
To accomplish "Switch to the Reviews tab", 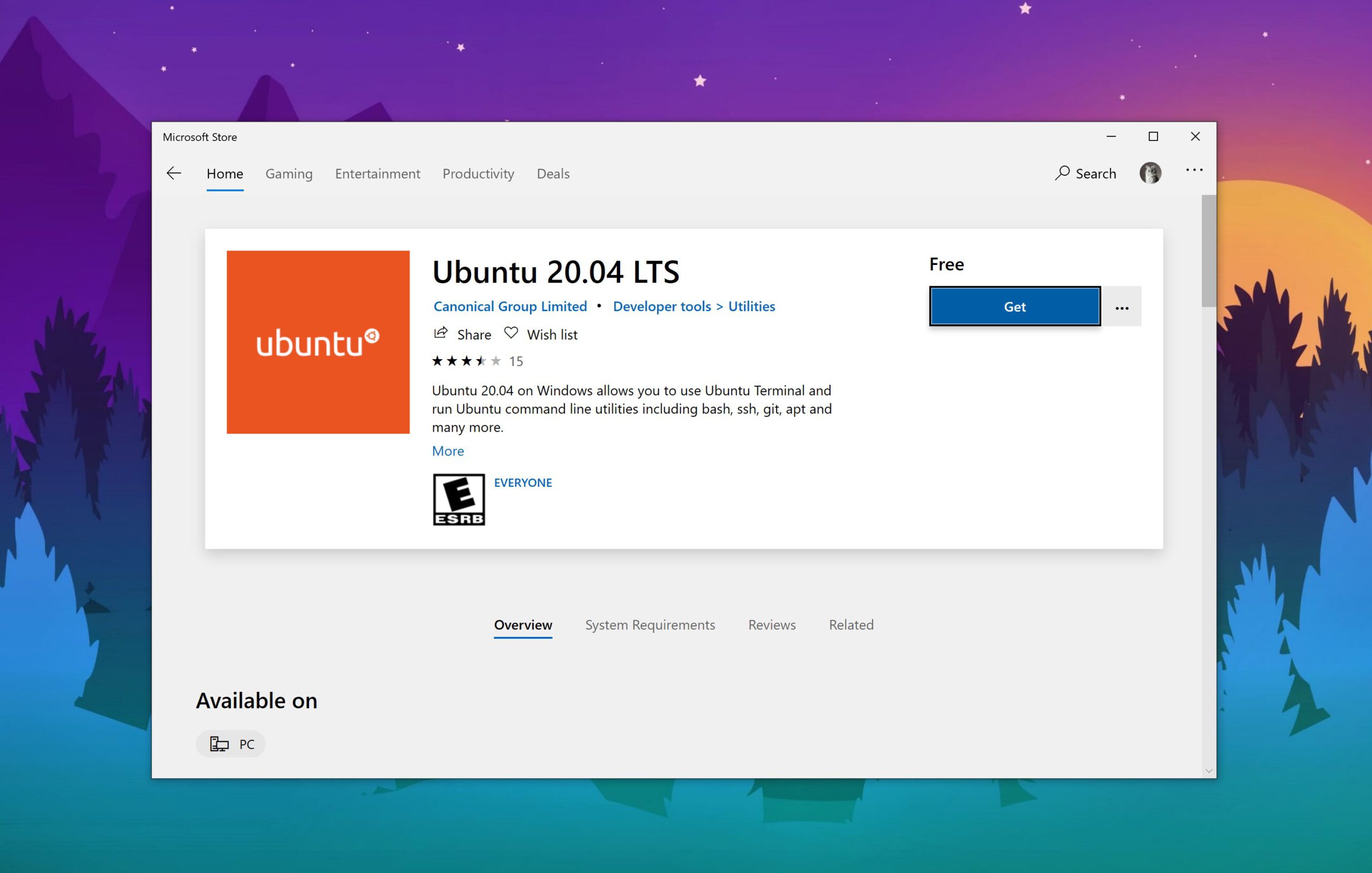I will (x=771, y=625).
